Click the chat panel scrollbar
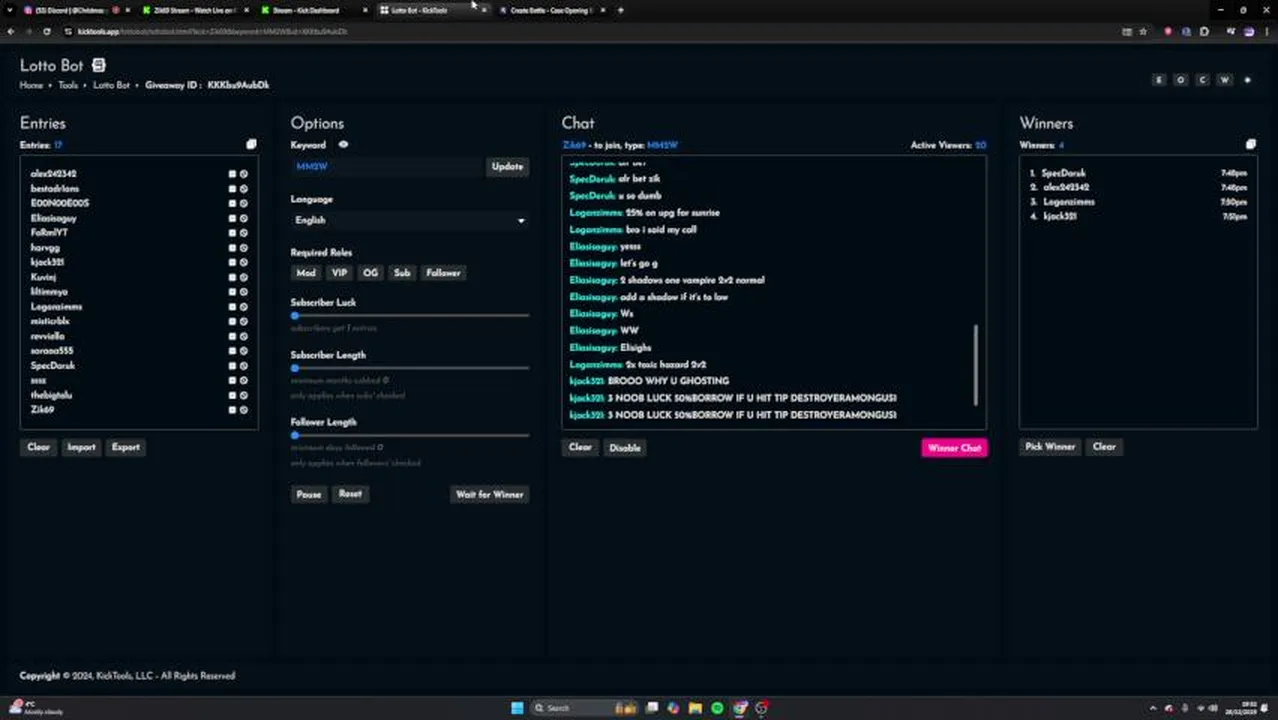Viewport: 1278px width, 720px height. pos(976,365)
